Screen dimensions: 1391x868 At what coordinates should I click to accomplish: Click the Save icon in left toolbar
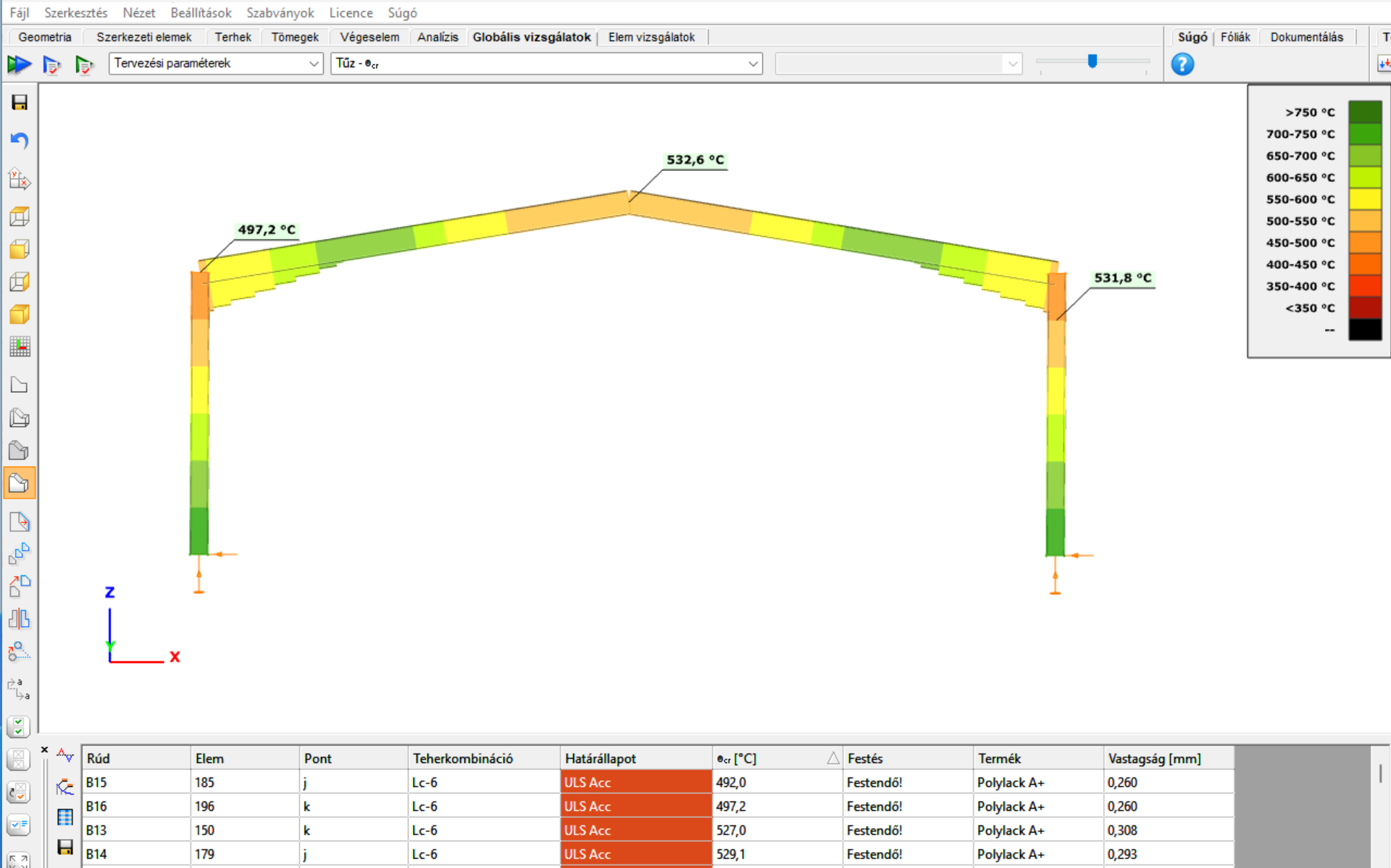tap(20, 102)
